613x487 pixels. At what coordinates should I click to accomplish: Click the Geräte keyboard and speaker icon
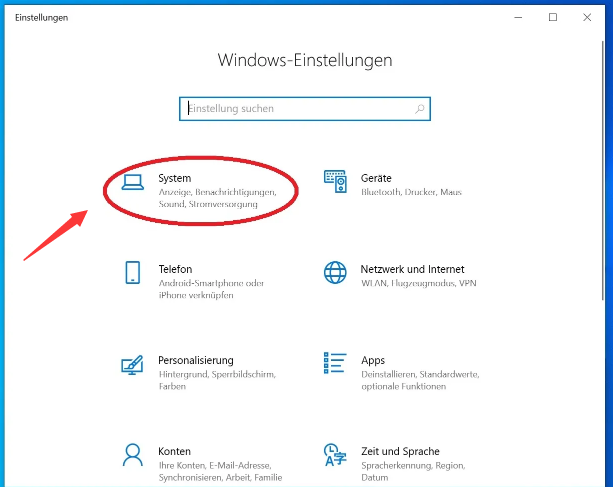tap(335, 181)
